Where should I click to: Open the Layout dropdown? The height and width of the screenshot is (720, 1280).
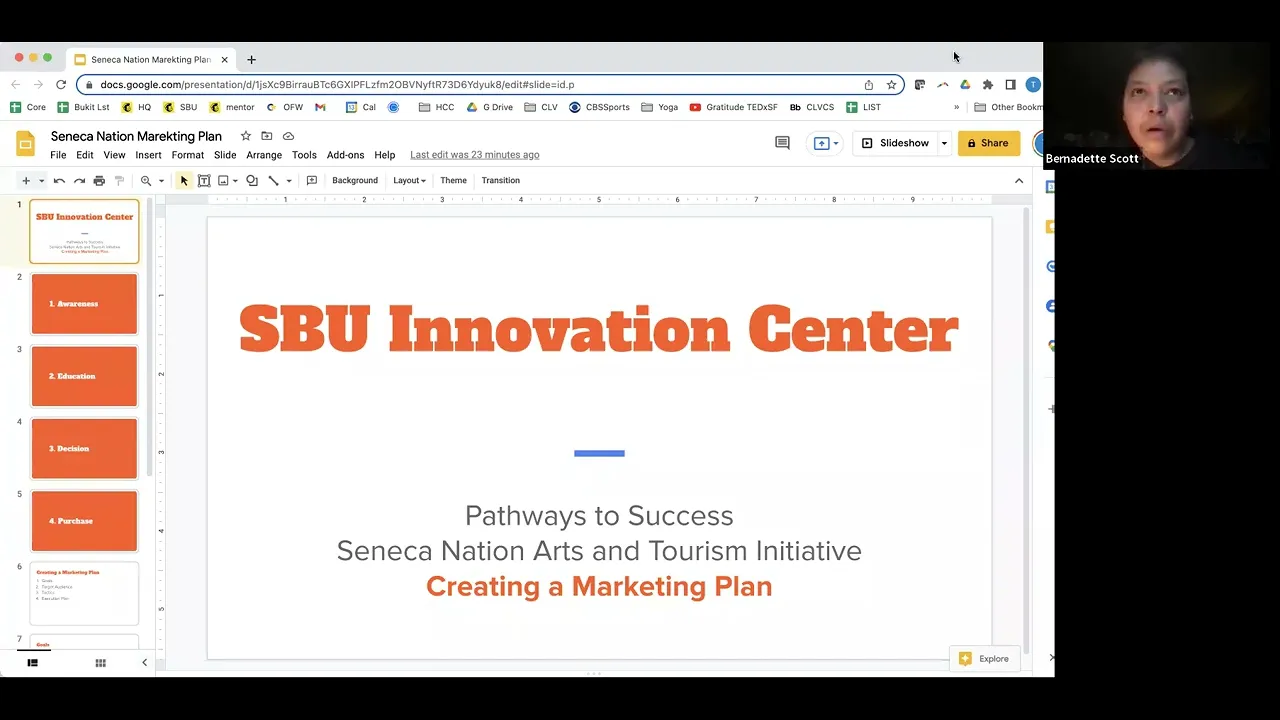click(x=409, y=181)
